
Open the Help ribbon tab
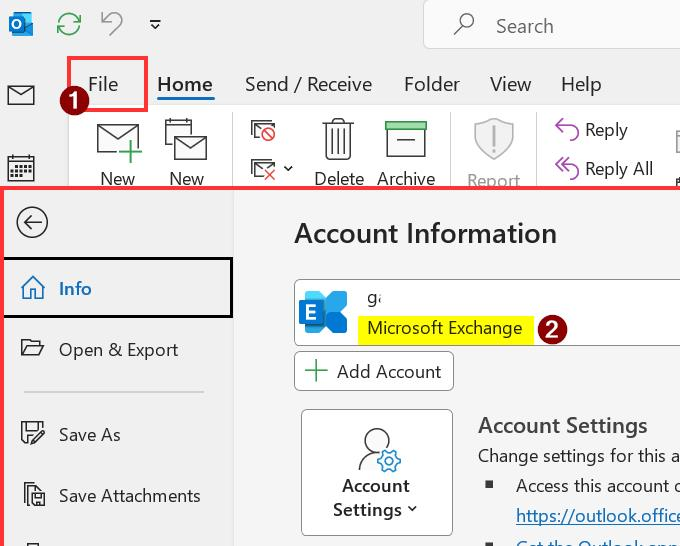(x=581, y=84)
